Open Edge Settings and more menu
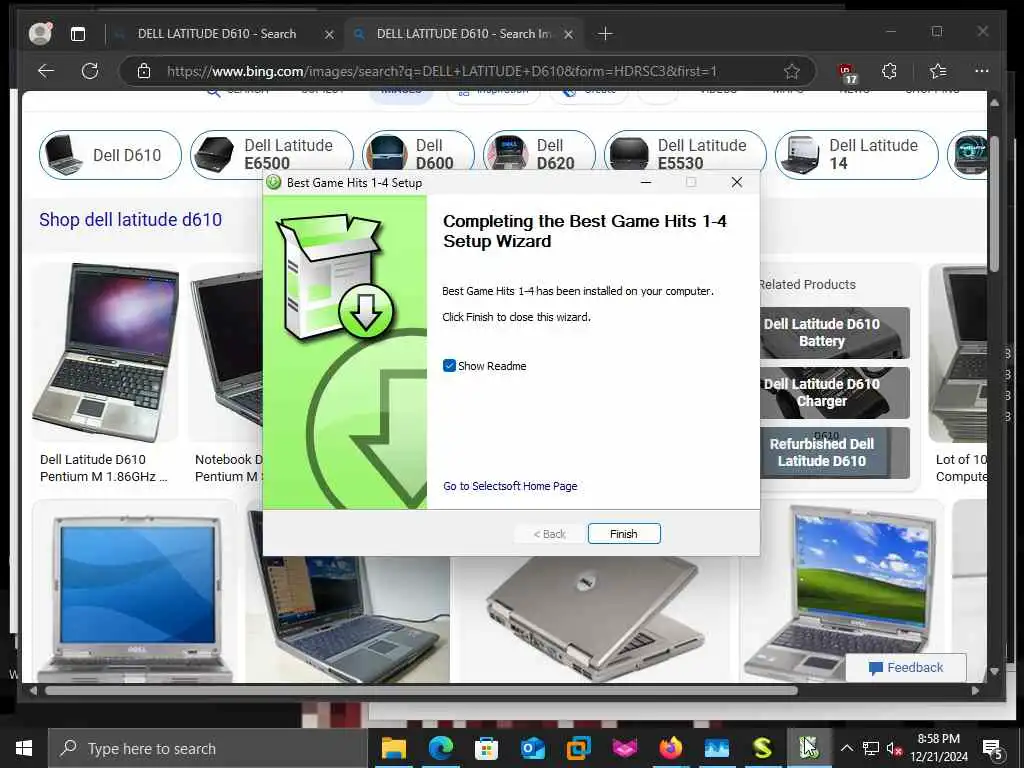Viewport: 1024px width, 768px height. (982, 71)
